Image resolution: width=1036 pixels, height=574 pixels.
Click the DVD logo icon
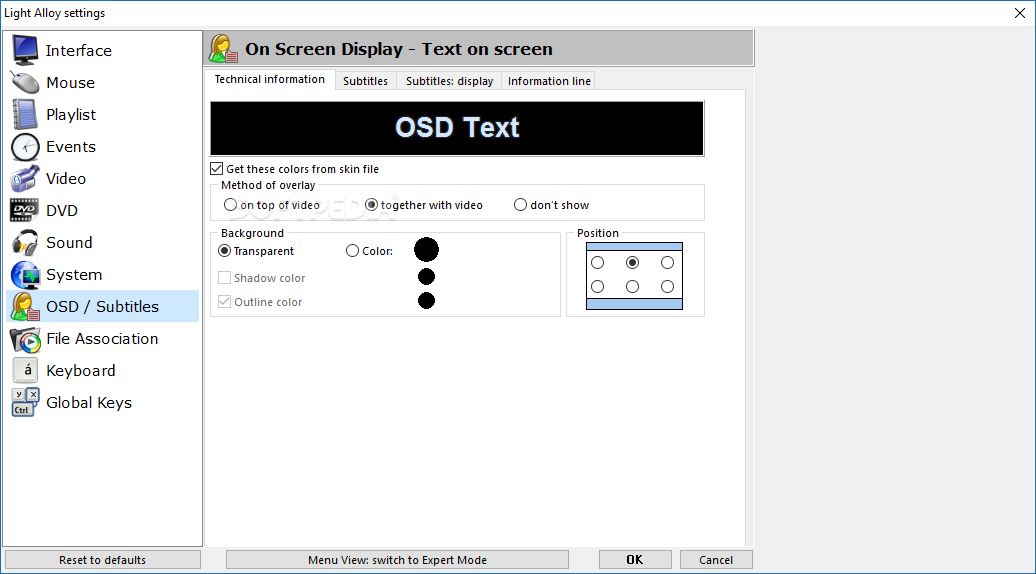(x=25, y=210)
